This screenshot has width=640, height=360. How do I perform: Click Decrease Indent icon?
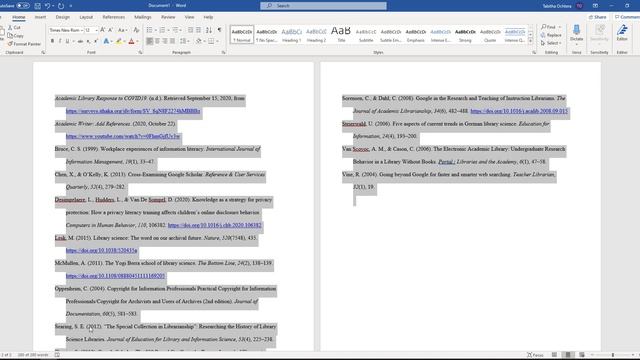[191, 30]
